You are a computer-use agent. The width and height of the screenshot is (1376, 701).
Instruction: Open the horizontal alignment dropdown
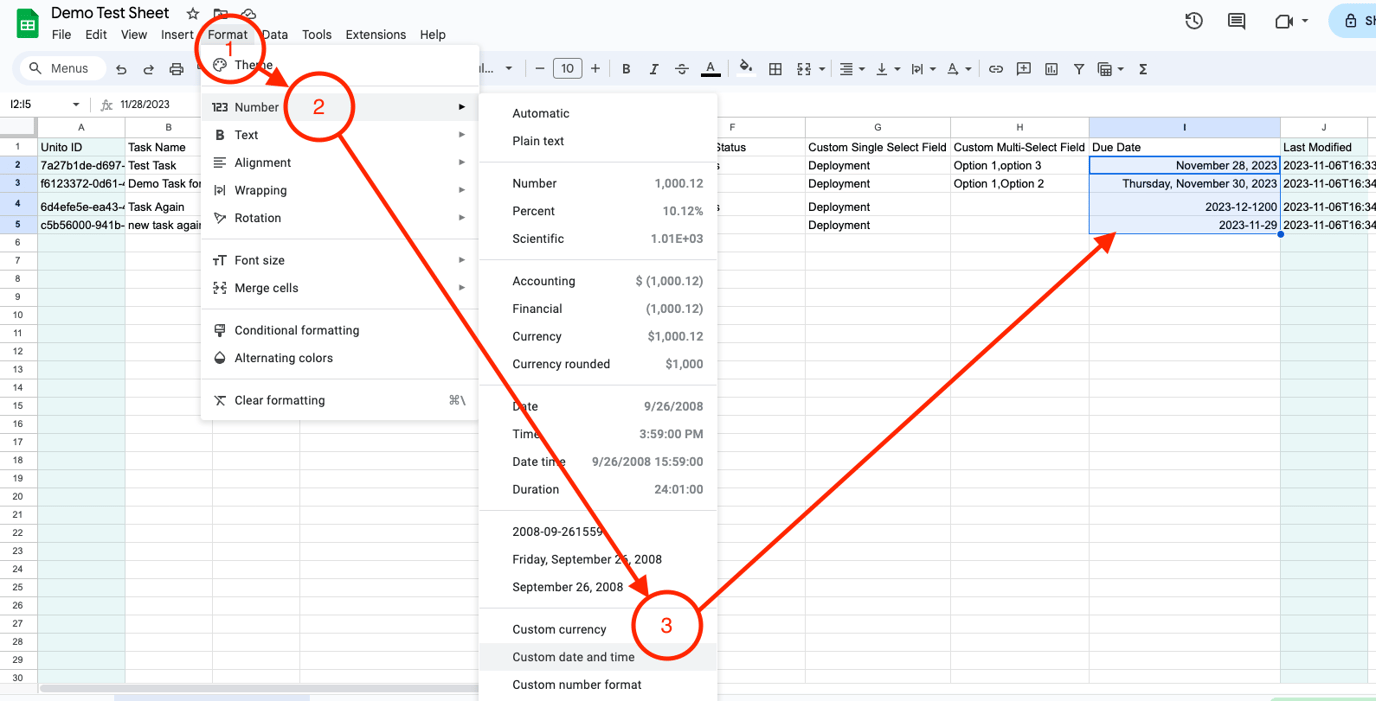click(x=851, y=68)
